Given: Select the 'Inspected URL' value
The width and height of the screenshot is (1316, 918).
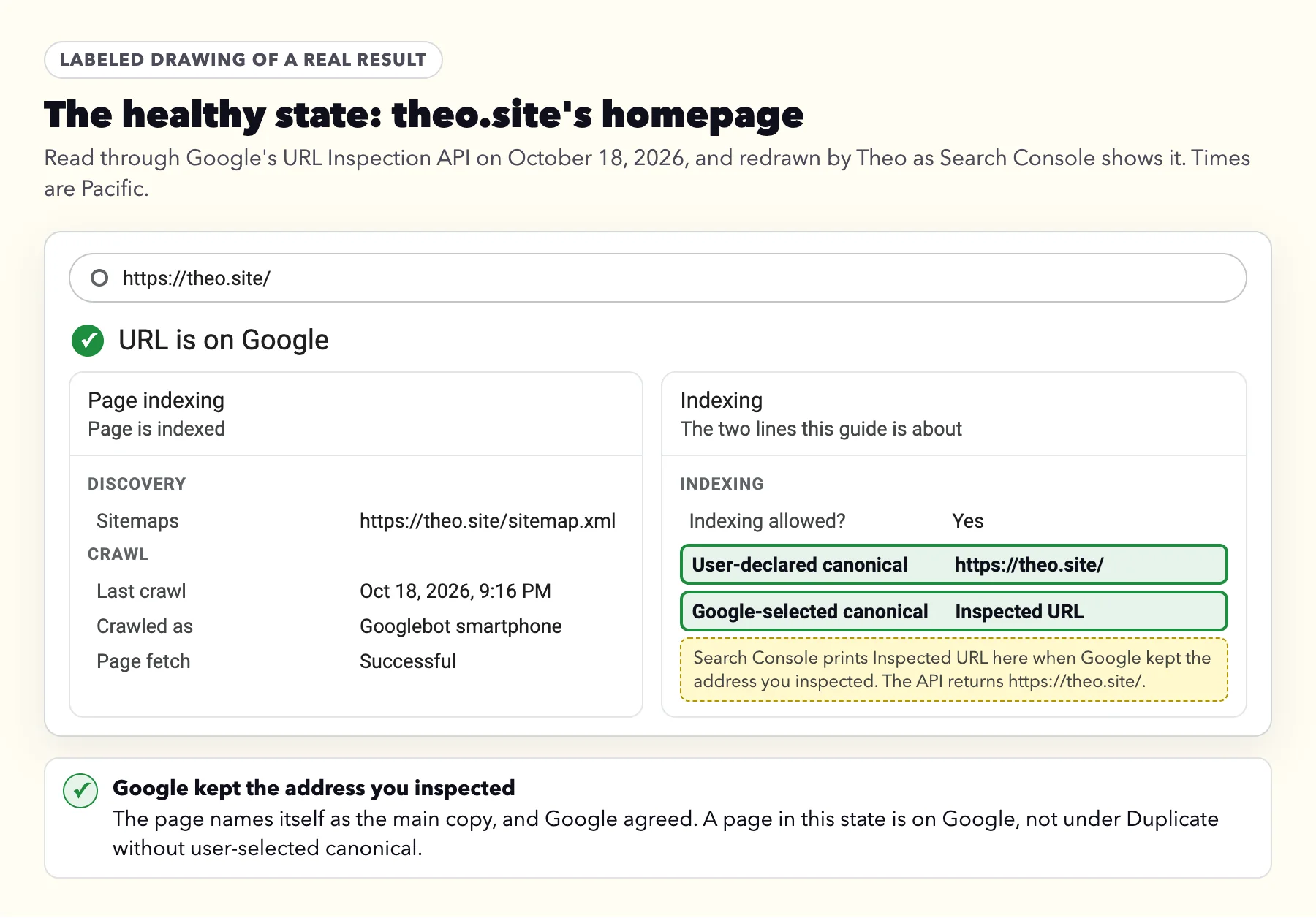Looking at the screenshot, I should (x=1019, y=612).
